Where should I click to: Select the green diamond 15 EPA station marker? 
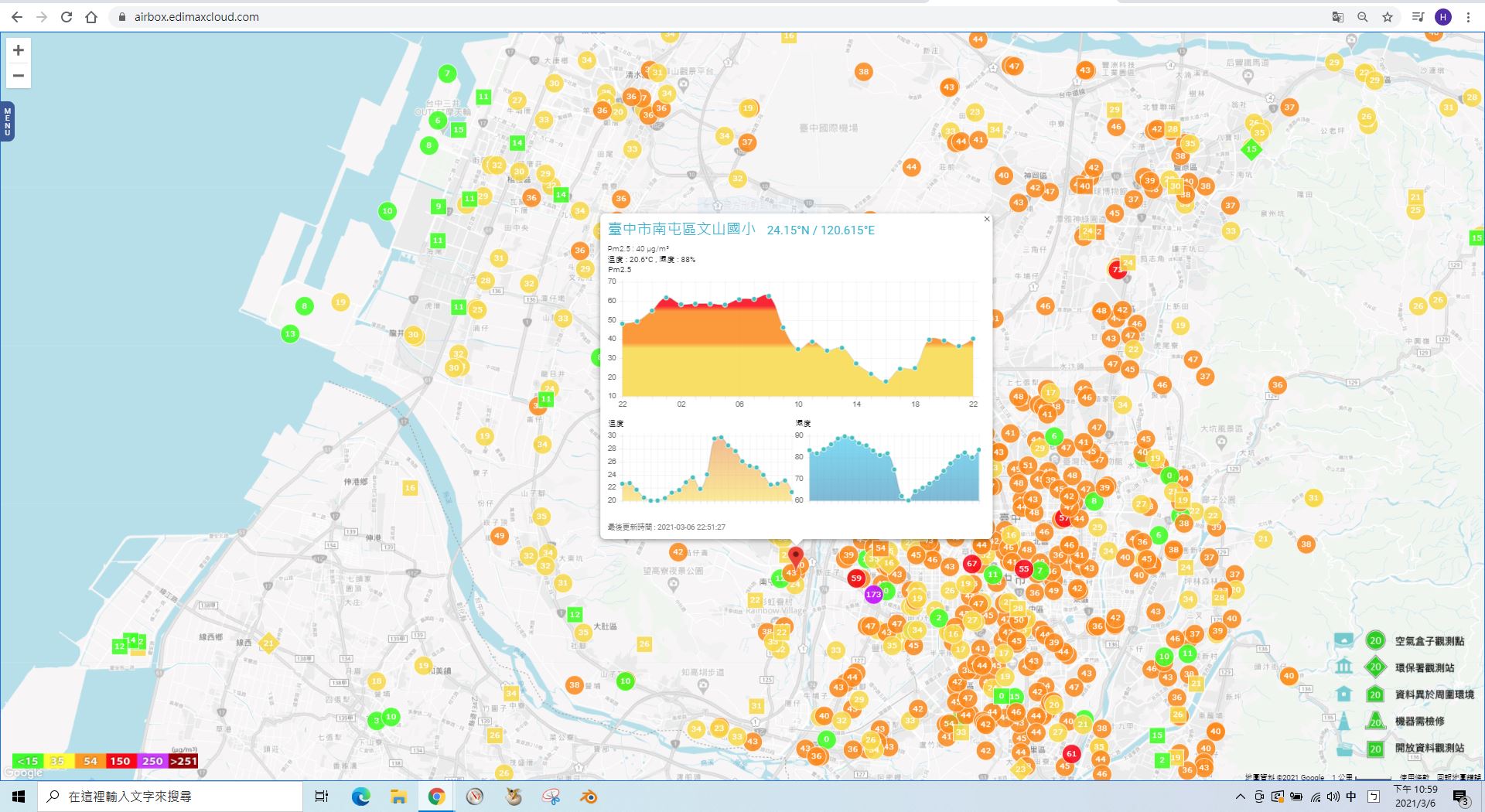tap(1251, 149)
